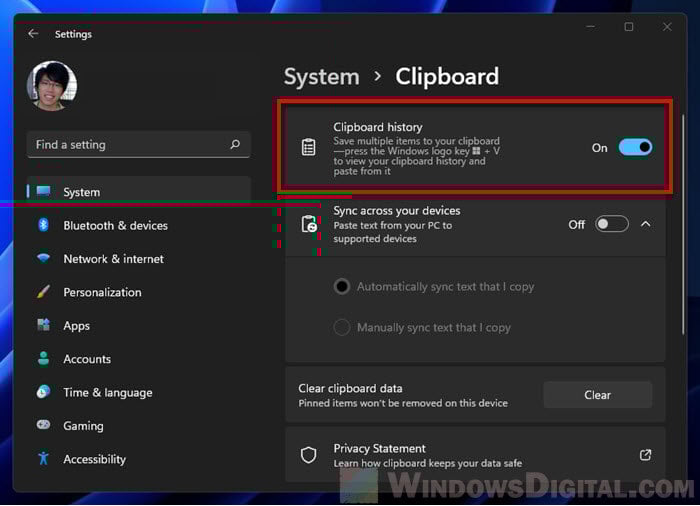Click the Personalization paintbrush icon
This screenshot has height=506, width=700.
pos(43,292)
